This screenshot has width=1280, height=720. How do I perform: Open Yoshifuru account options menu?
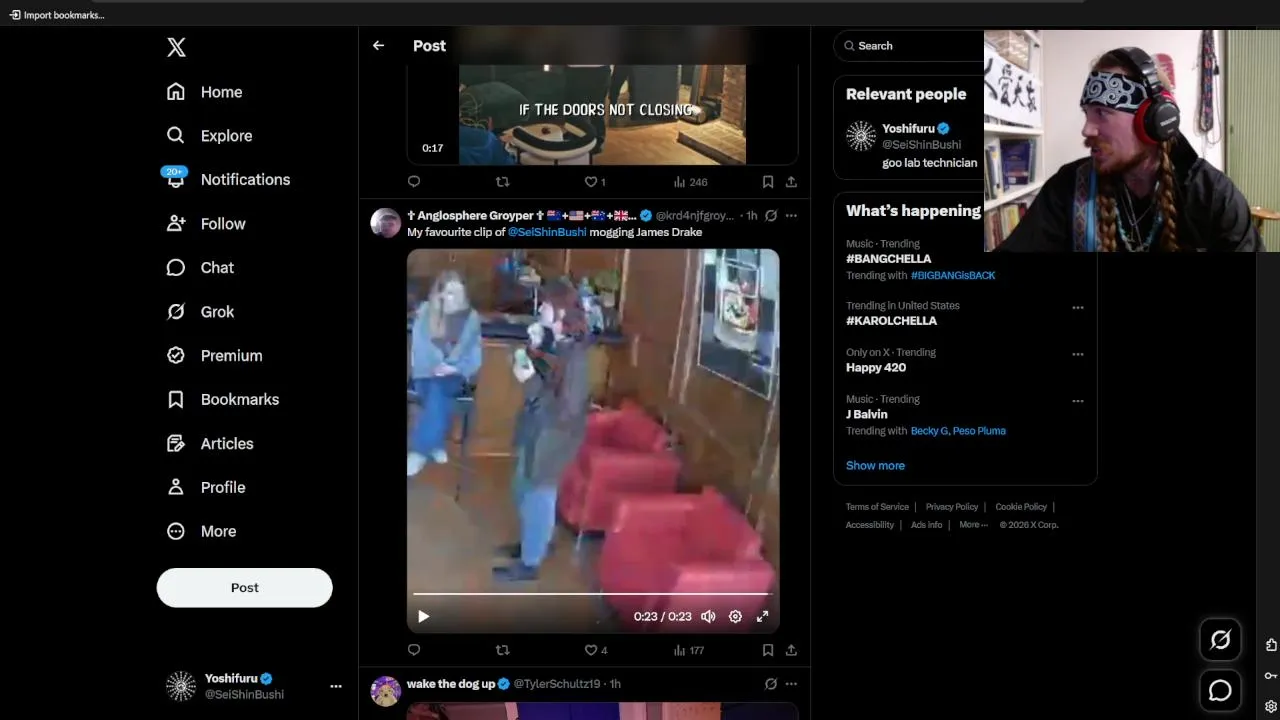[x=336, y=686]
